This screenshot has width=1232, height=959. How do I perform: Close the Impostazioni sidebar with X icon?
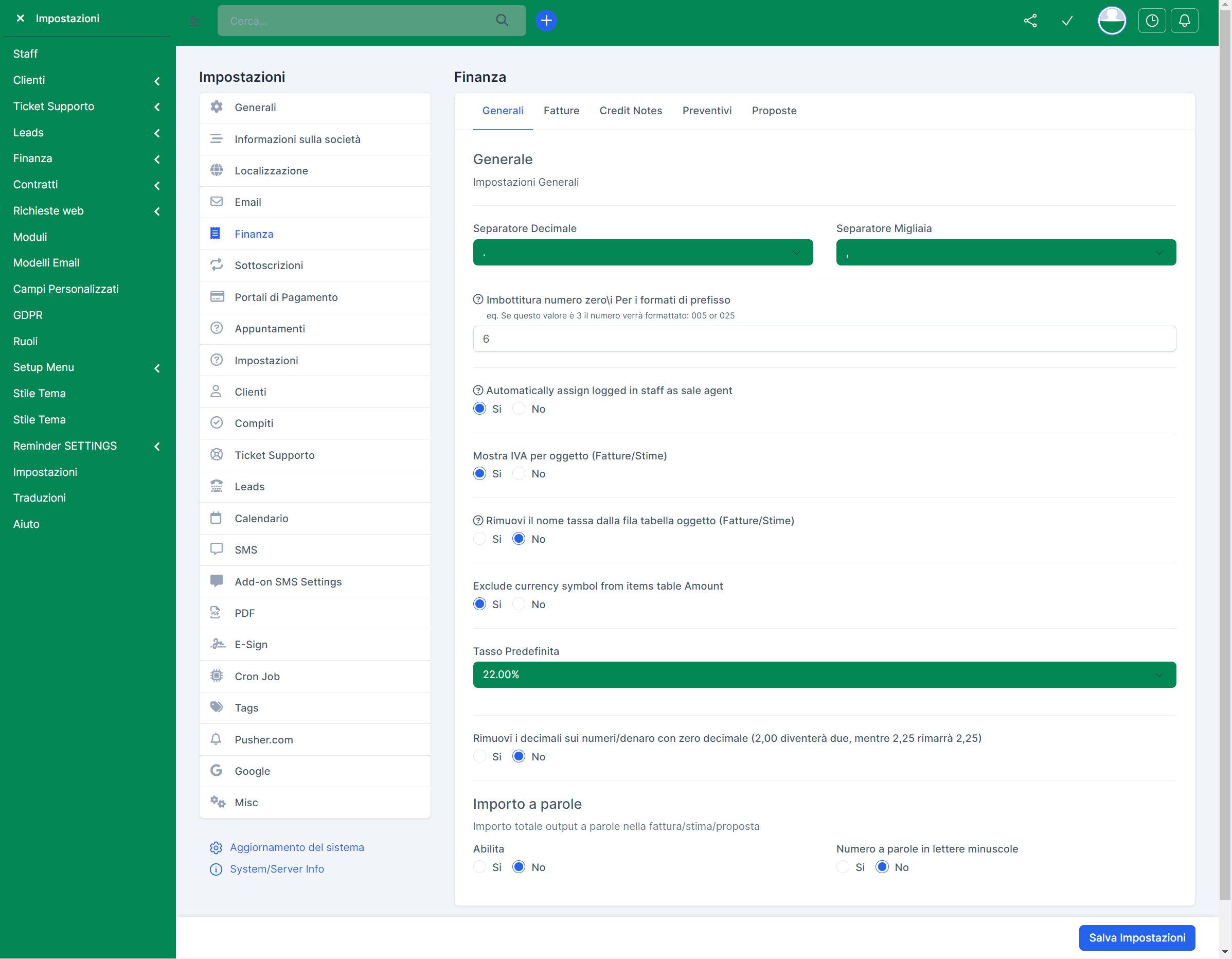[x=20, y=18]
